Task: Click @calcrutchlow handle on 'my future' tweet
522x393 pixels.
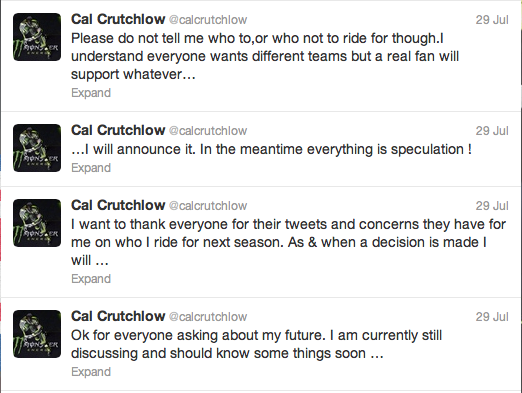Action: click(x=208, y=317)
